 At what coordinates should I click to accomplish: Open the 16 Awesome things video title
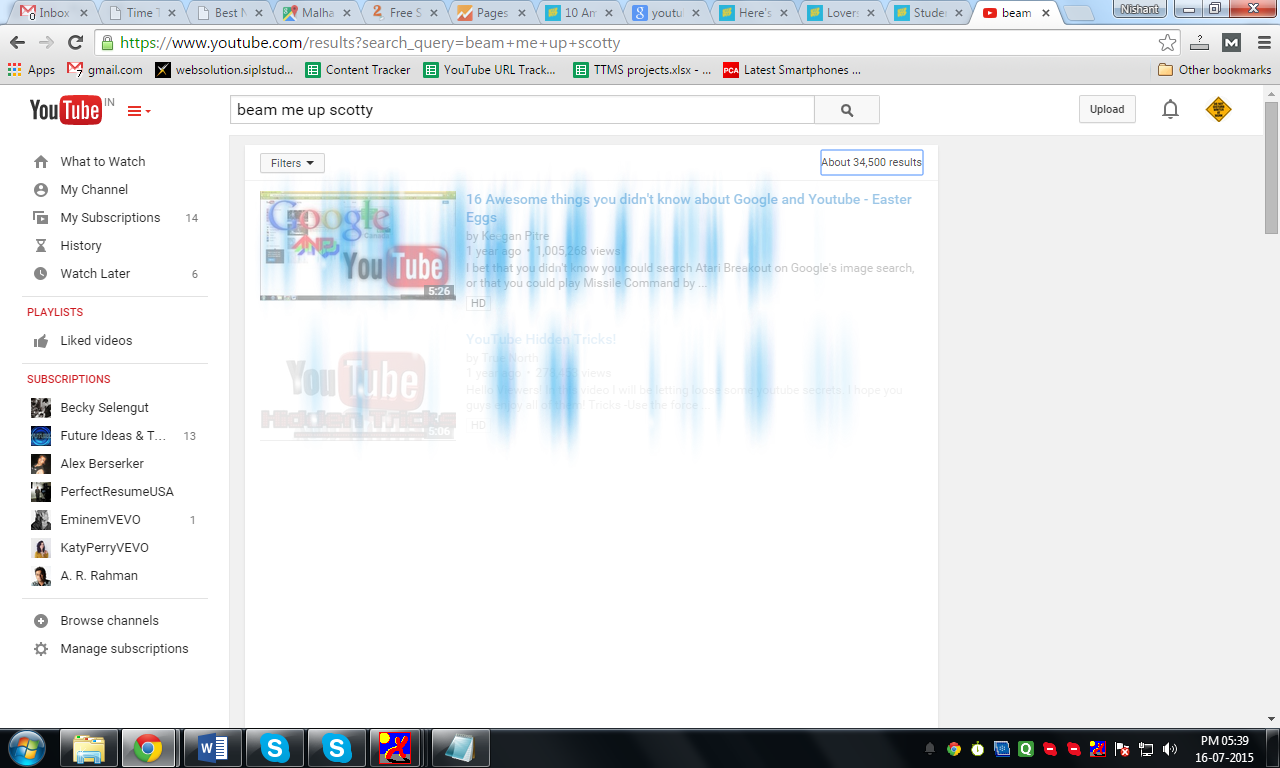(689, 208)
